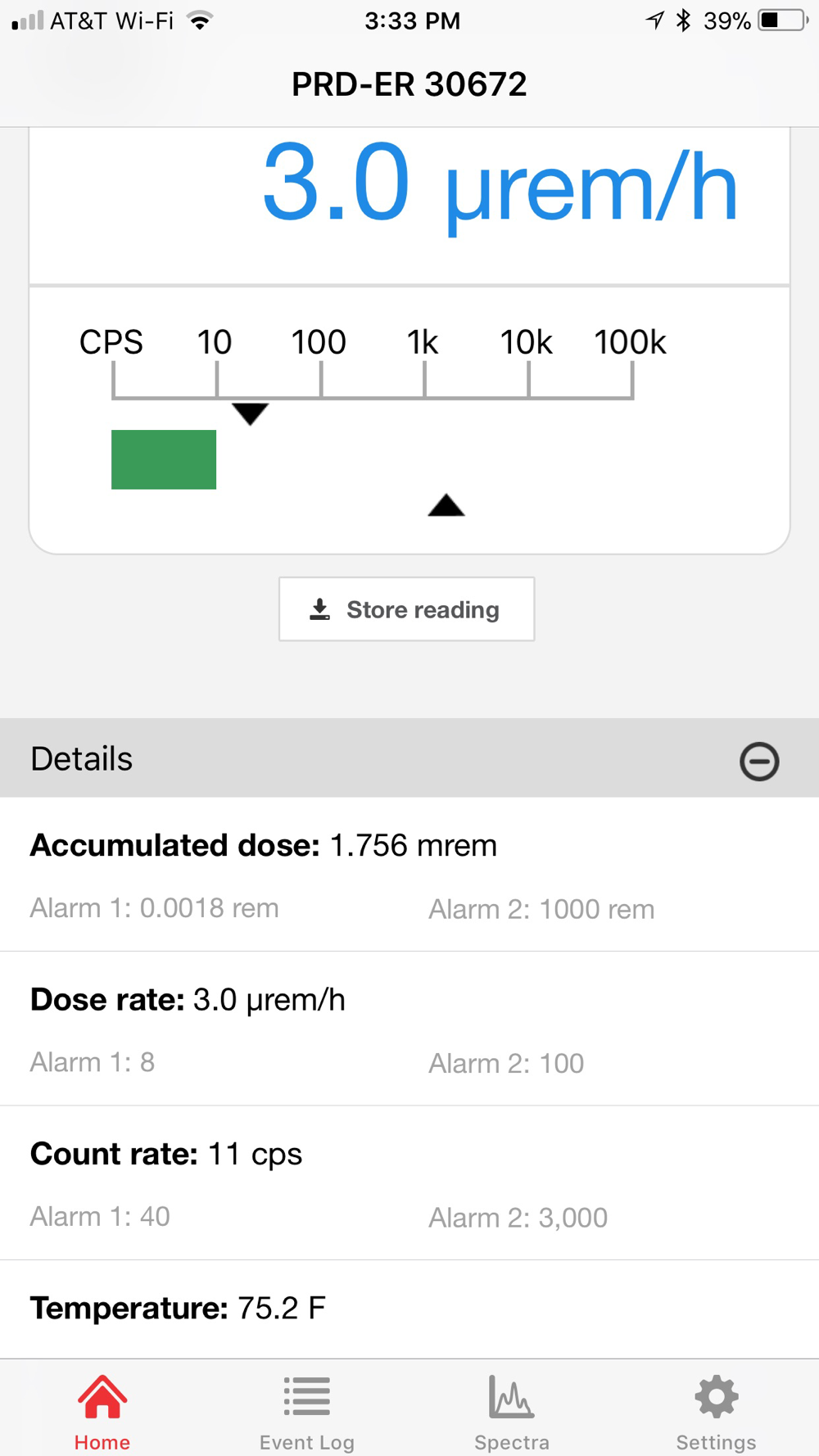Tap the Details header bar
Viewport: 819px width, 1456px height.
click(409, 758)
